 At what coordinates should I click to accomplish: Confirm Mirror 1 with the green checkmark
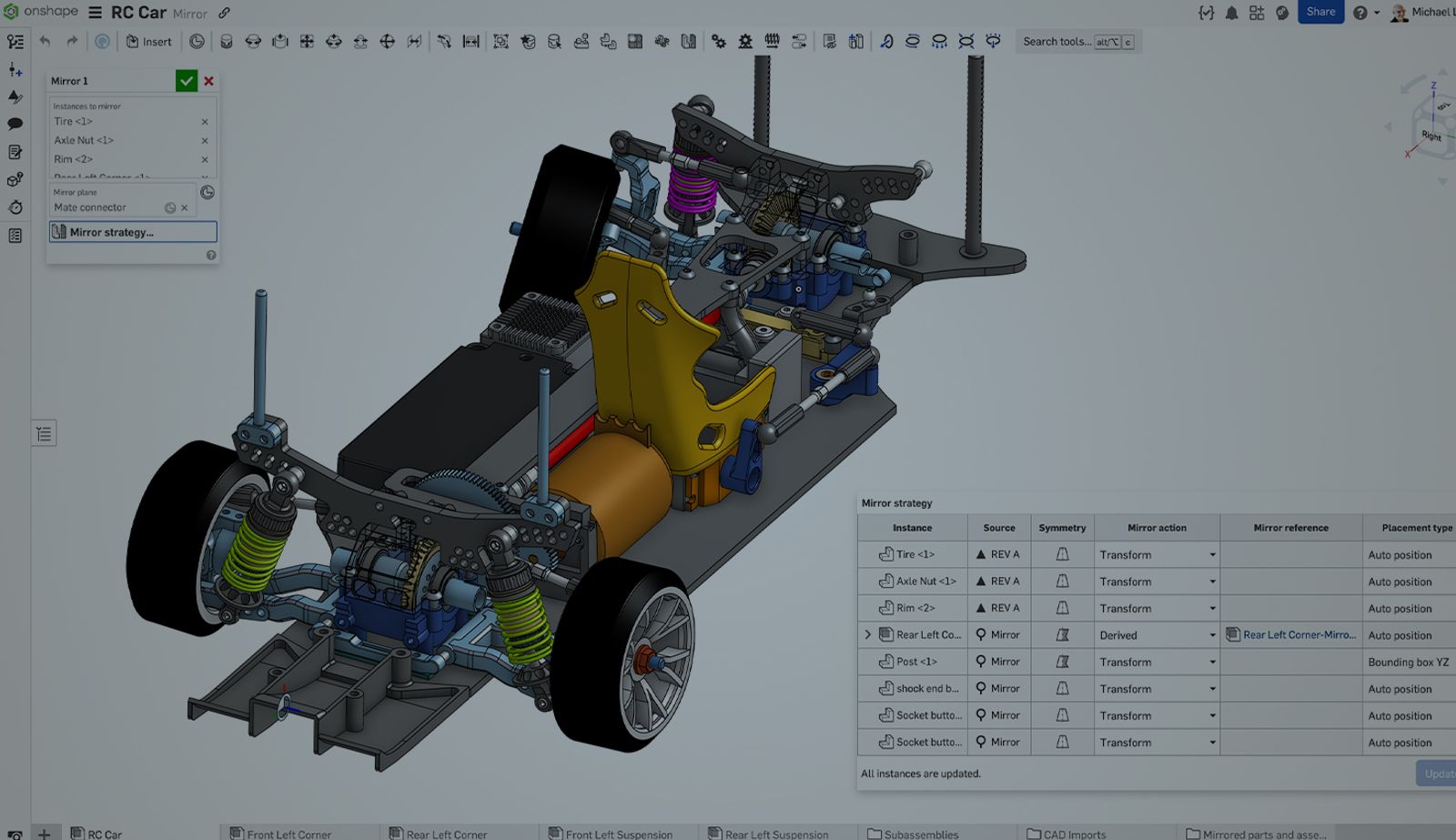point(187,80)
